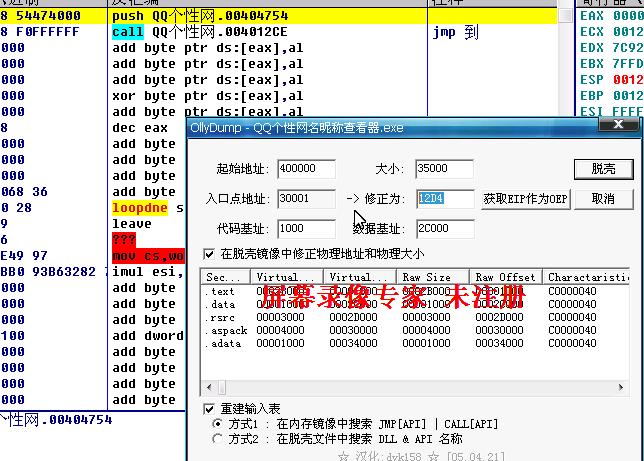
Task: Select the dec eax instruction line
Action: [140, 128]
